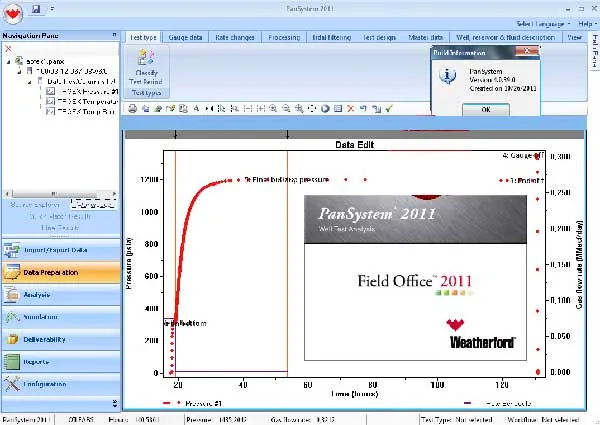Open the Select Language dropdown
Viewport: 600px width, 425px height.
click(543, 24)
